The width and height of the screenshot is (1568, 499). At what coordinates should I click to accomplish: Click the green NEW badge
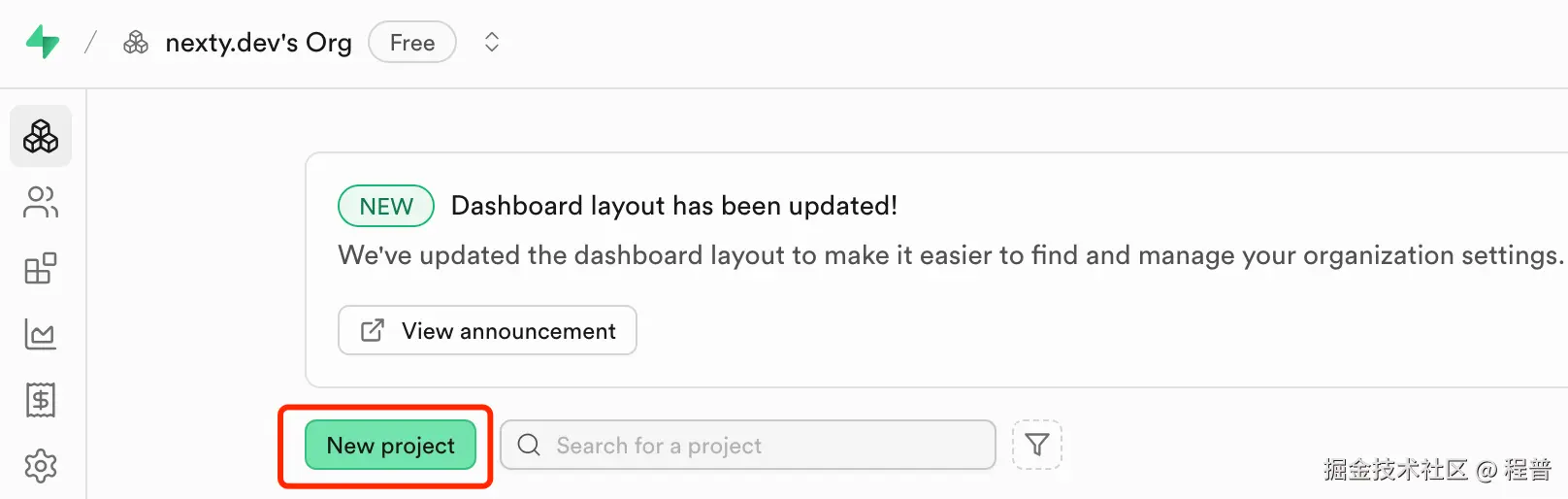tap(386, 206)
